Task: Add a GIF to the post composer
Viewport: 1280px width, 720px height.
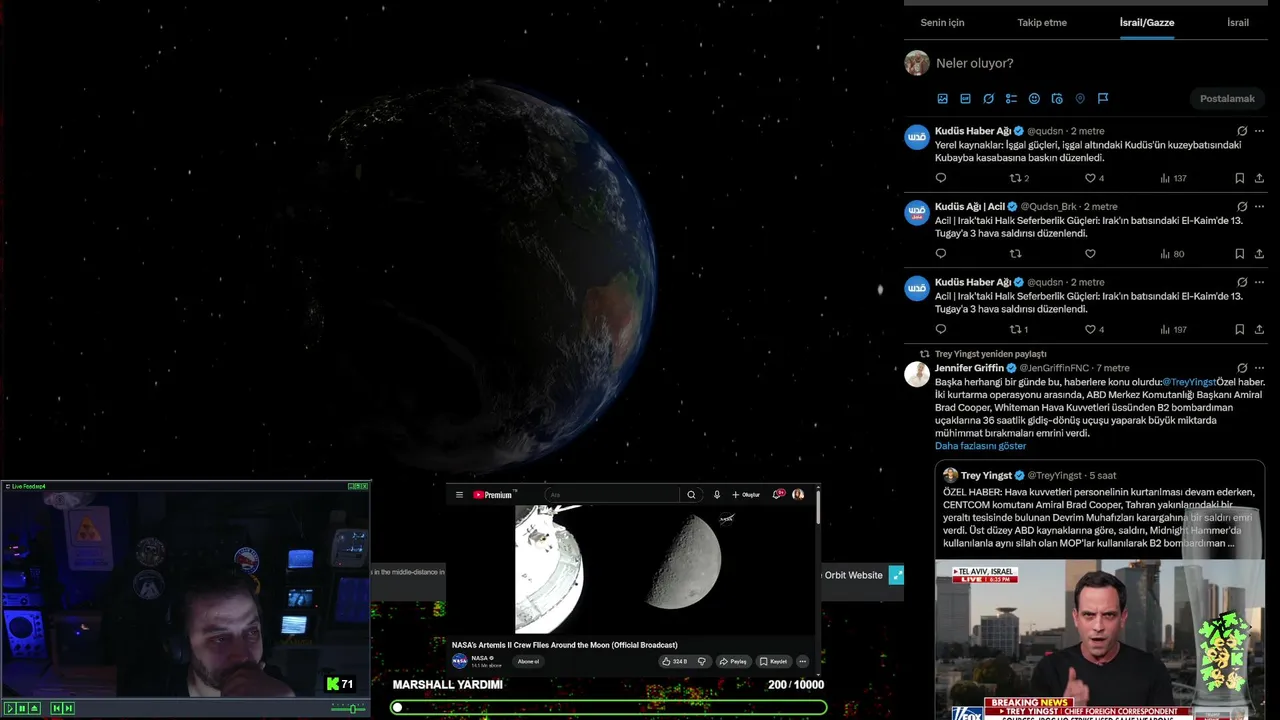Action: coord(965,99)
